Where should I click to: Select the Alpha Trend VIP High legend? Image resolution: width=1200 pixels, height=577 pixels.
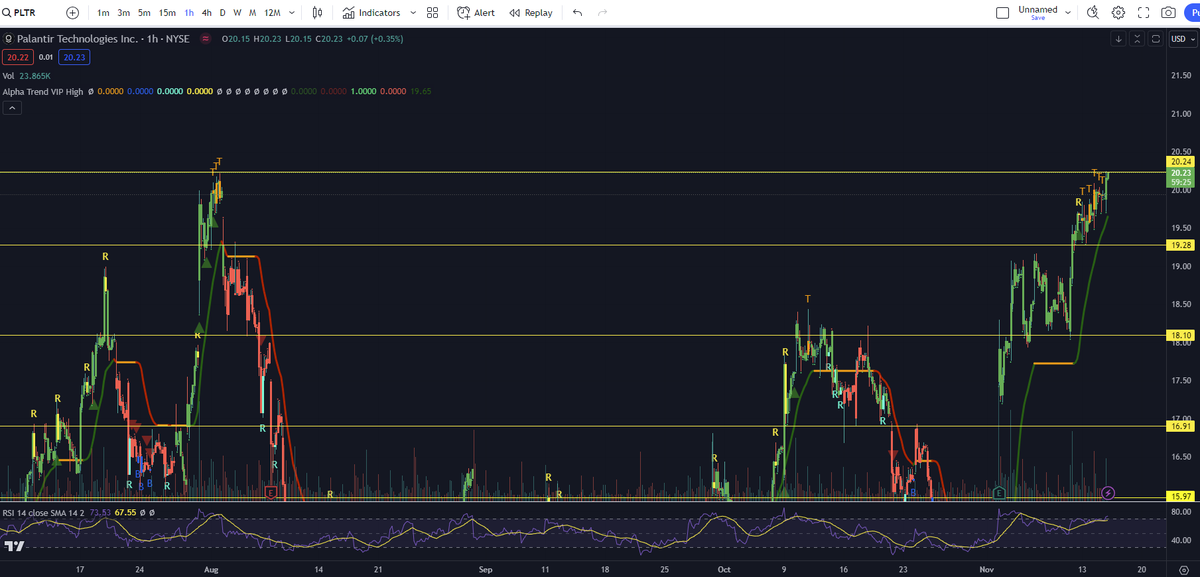click(44, 91)
